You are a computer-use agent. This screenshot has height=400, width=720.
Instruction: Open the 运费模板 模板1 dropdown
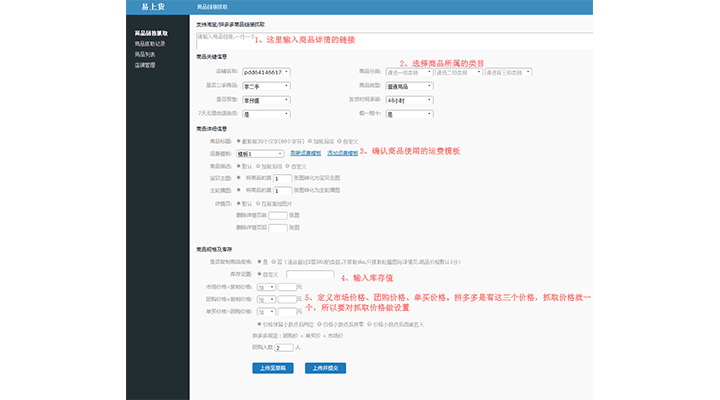pyautogui.click(x=260, y=154)
